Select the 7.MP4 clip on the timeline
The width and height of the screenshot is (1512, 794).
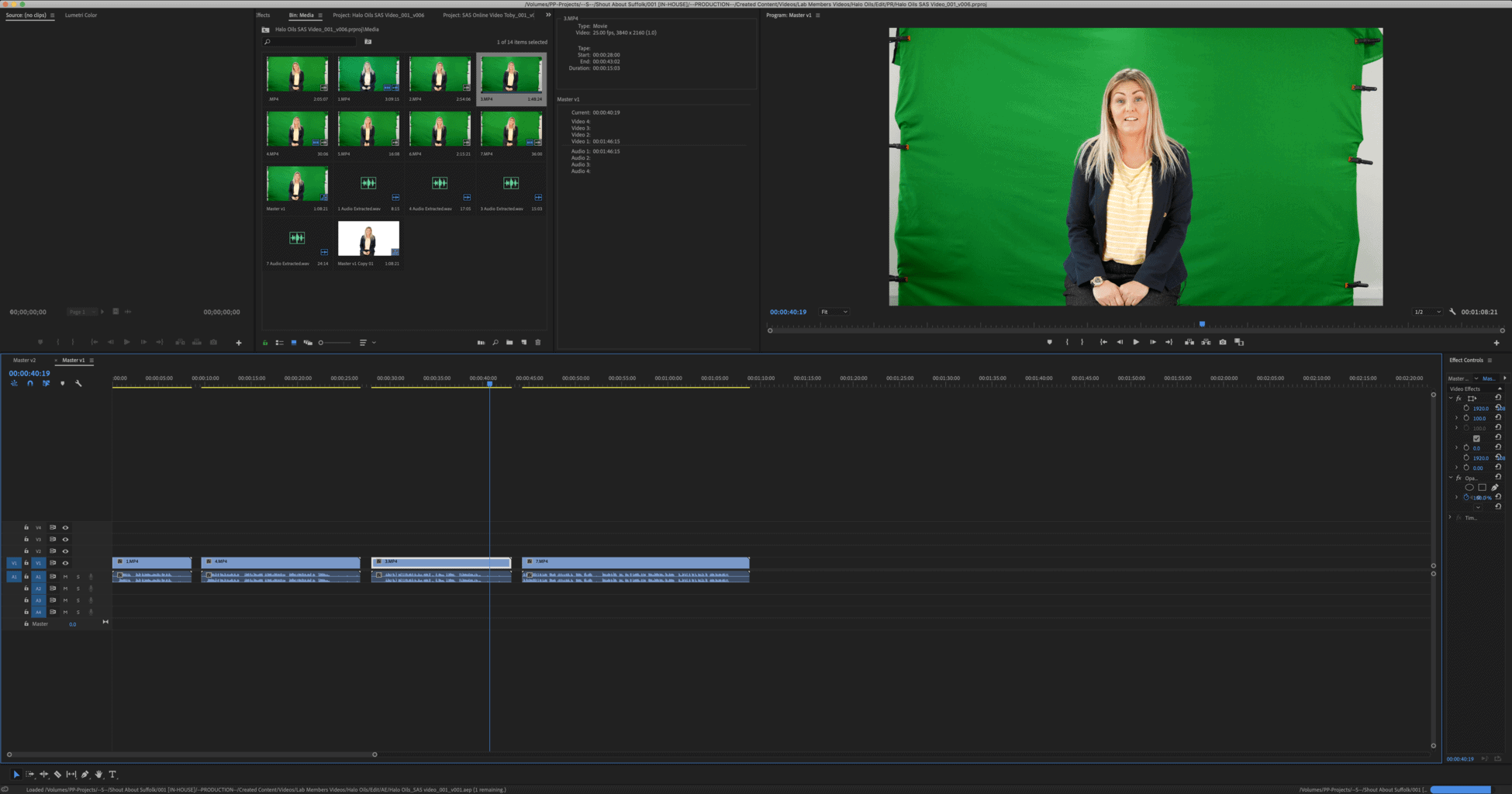pos(635,561)
